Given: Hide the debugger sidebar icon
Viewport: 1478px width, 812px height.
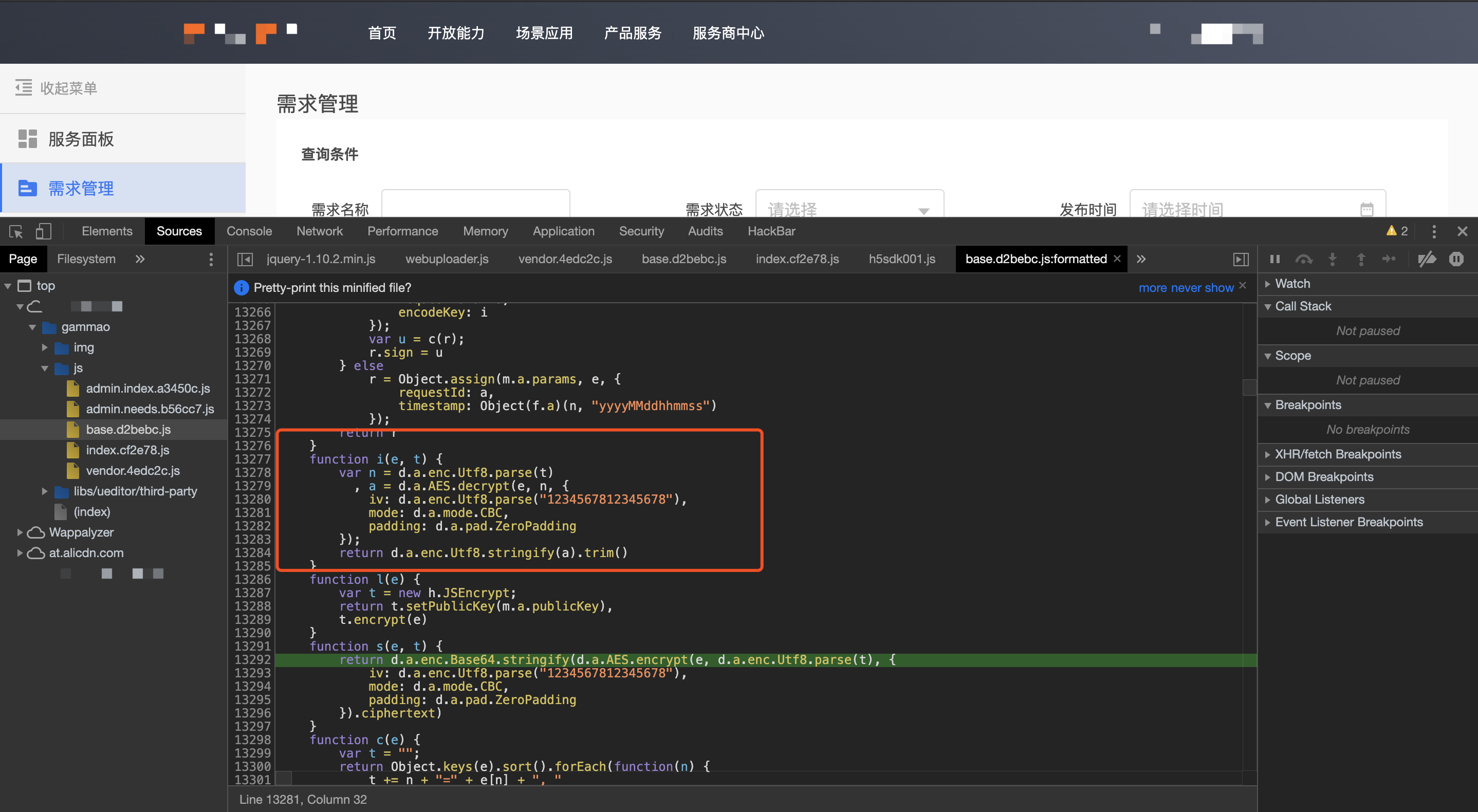Looking at the screenshot, I should 1241,260.
